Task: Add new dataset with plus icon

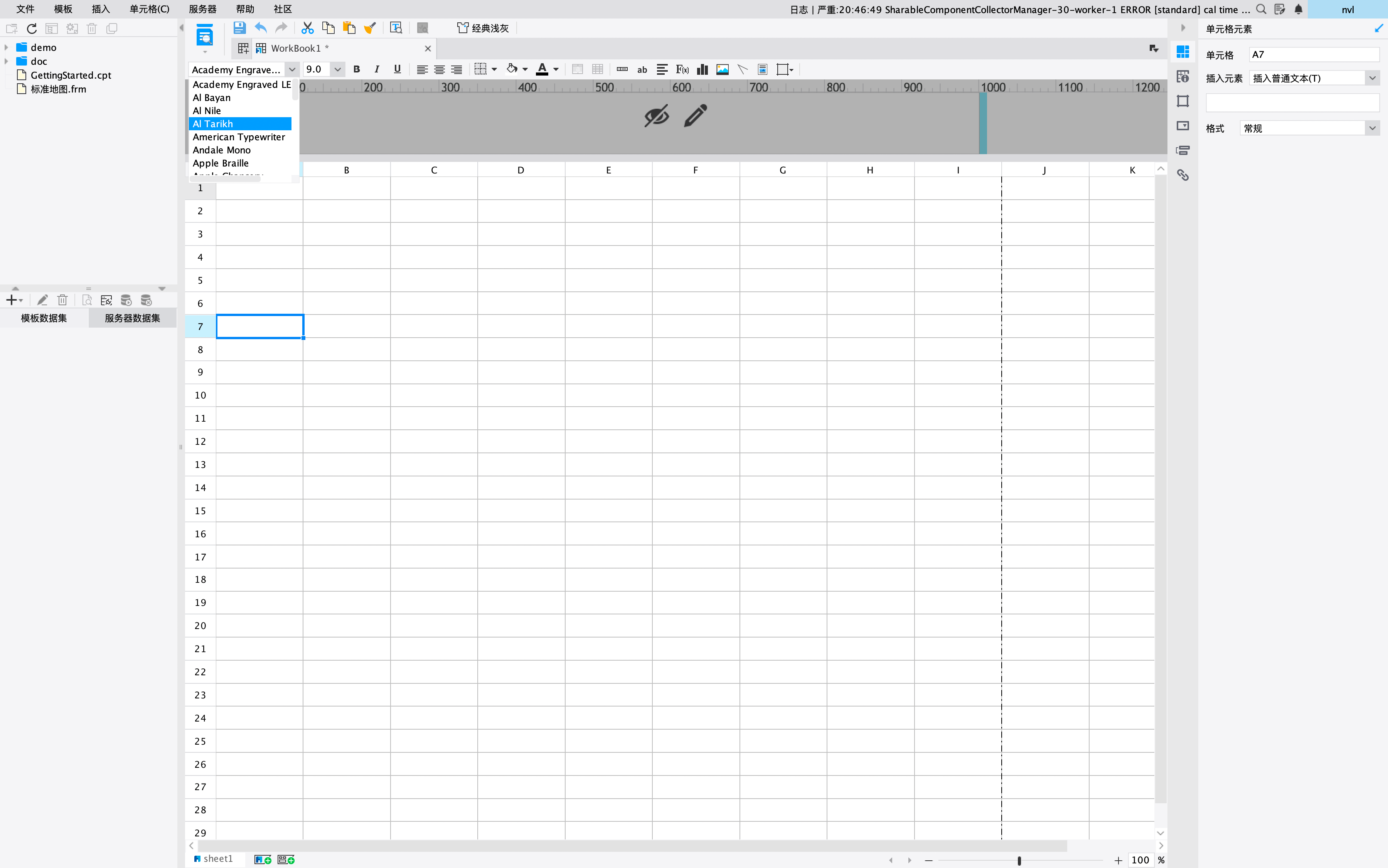Action: coord(14,299)
